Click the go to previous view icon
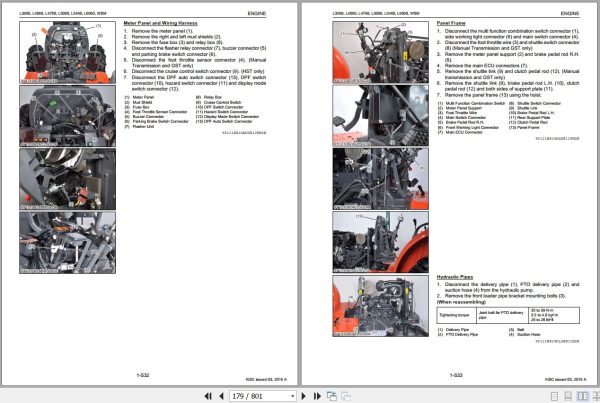 point(332,396)
